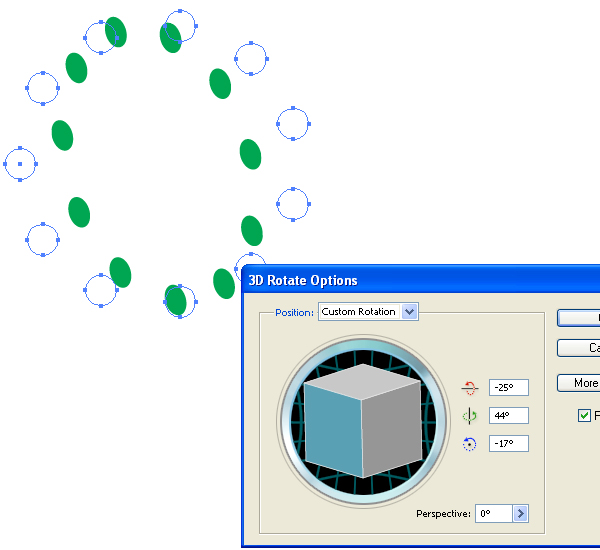The height and width of the screenshot is (550, 600).
Task: Open the Perspective slider popup arrow
Action: pos(520,513)
